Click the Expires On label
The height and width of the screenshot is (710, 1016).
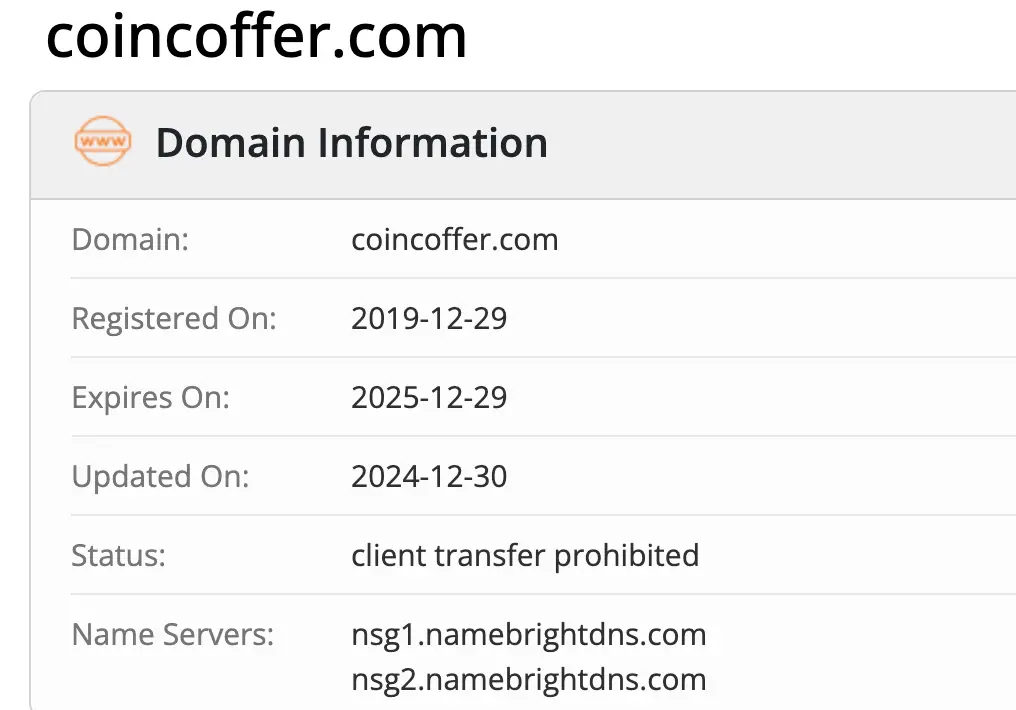pos(150,398)
